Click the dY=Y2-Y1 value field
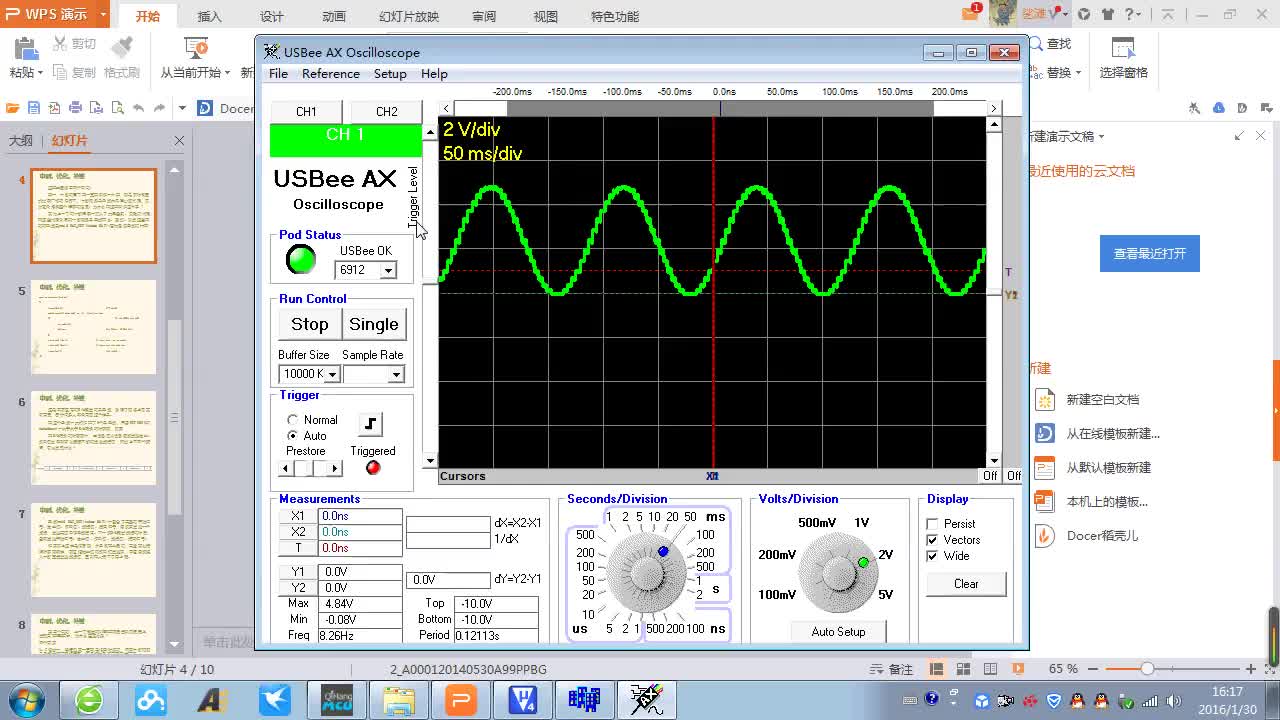1280x720 pixels. click(x=448, y=580)
